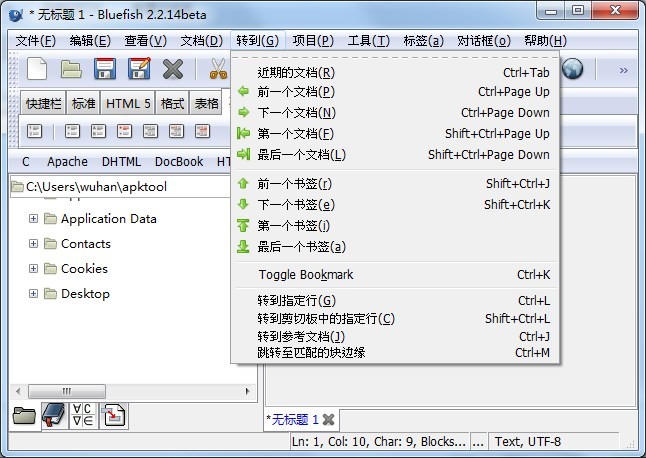Select 最后一个书签(a) menu entry
Screen dimensions: 646x458
coord(395,246)
